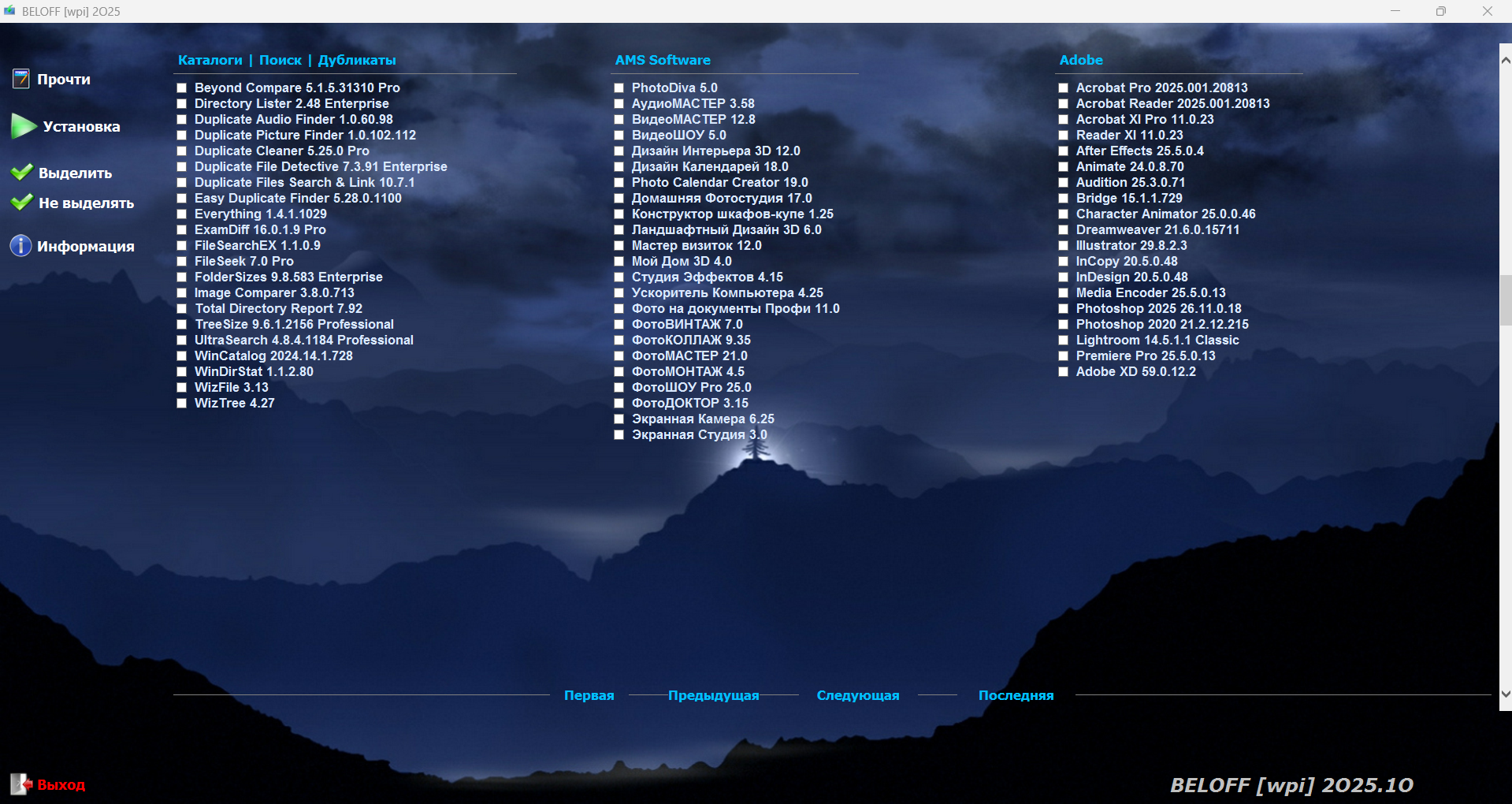Check the Photoshop 2025 26.11.0.18 checkbox

pos(1063,309)
